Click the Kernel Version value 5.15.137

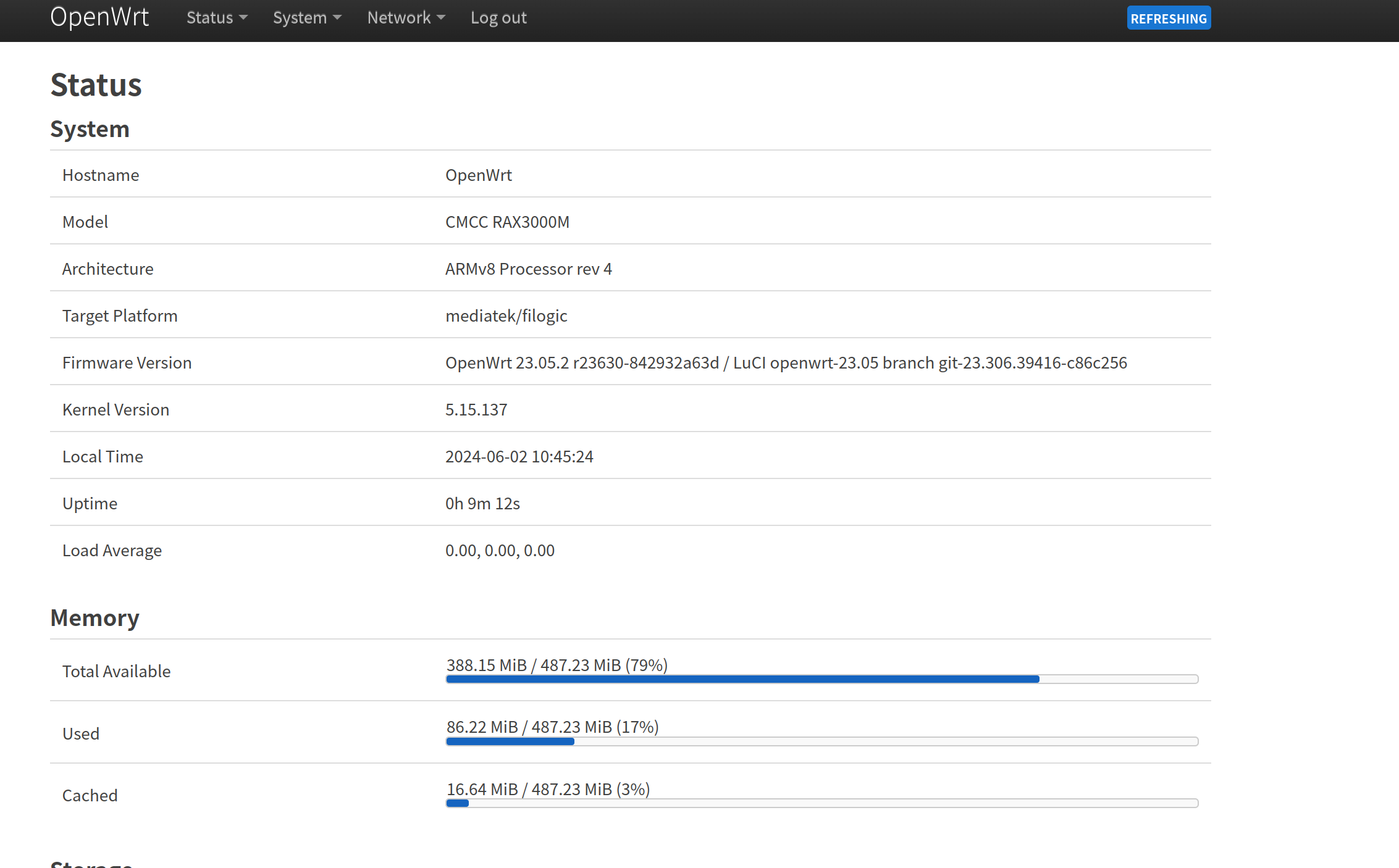(476, 410)
